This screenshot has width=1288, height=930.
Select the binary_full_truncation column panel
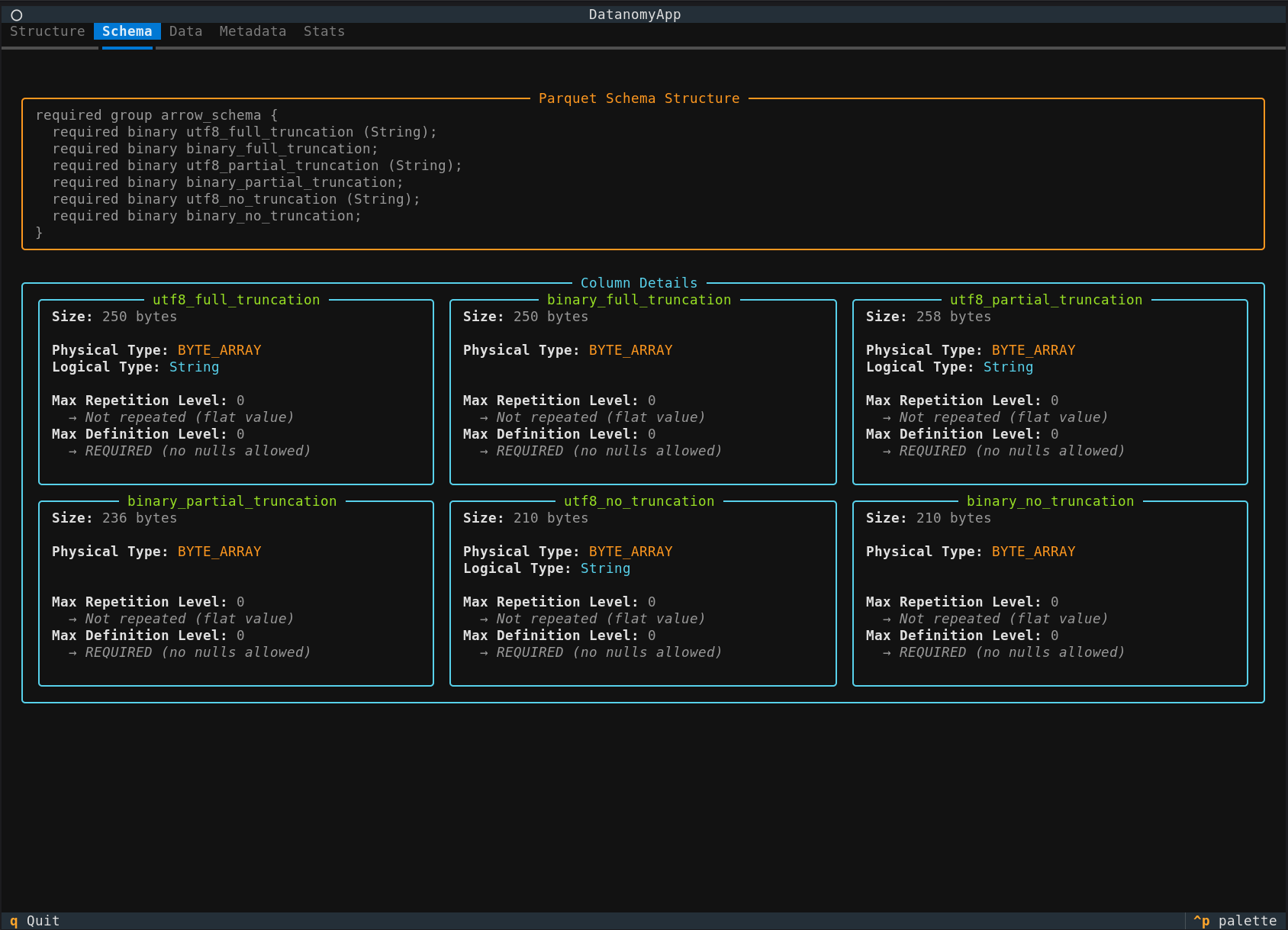pos(639,300)
